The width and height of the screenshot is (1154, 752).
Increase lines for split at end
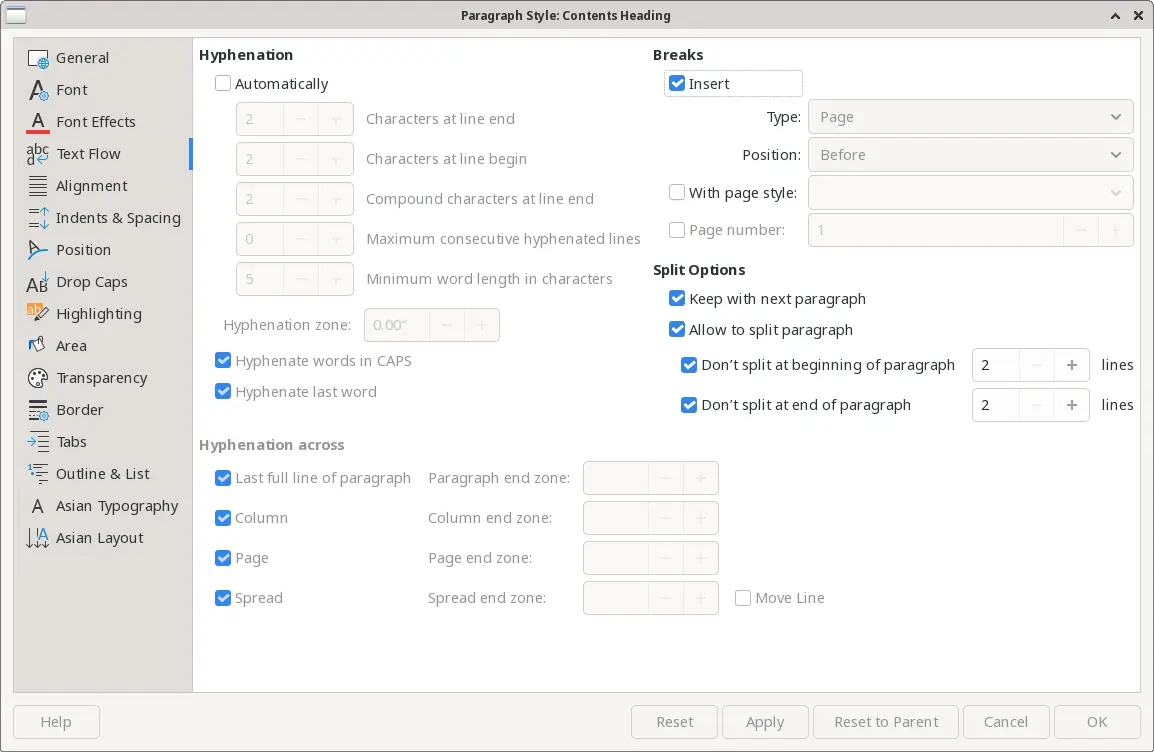point(1072,405)
